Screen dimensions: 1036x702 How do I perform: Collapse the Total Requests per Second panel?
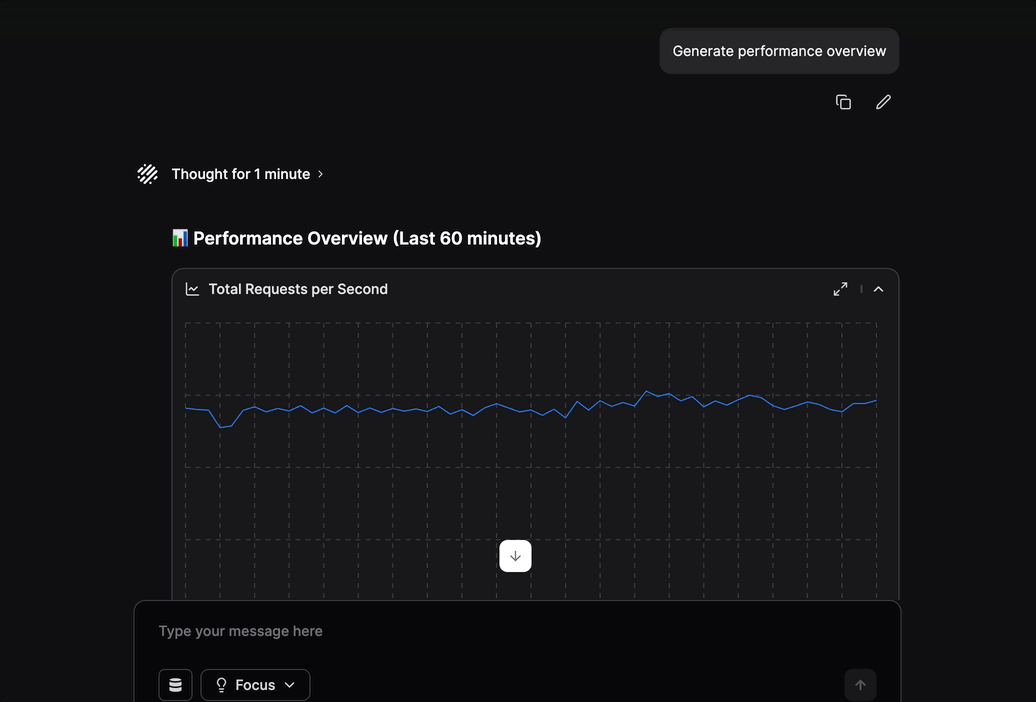click(878, 289)
